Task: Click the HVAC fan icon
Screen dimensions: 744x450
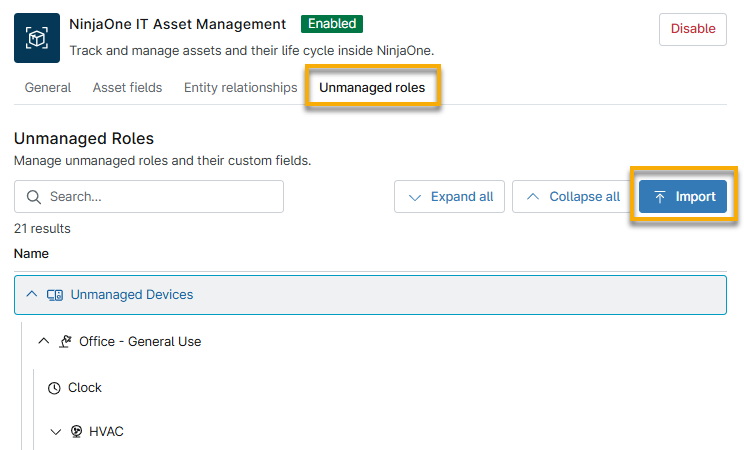Action: (76, 431)
